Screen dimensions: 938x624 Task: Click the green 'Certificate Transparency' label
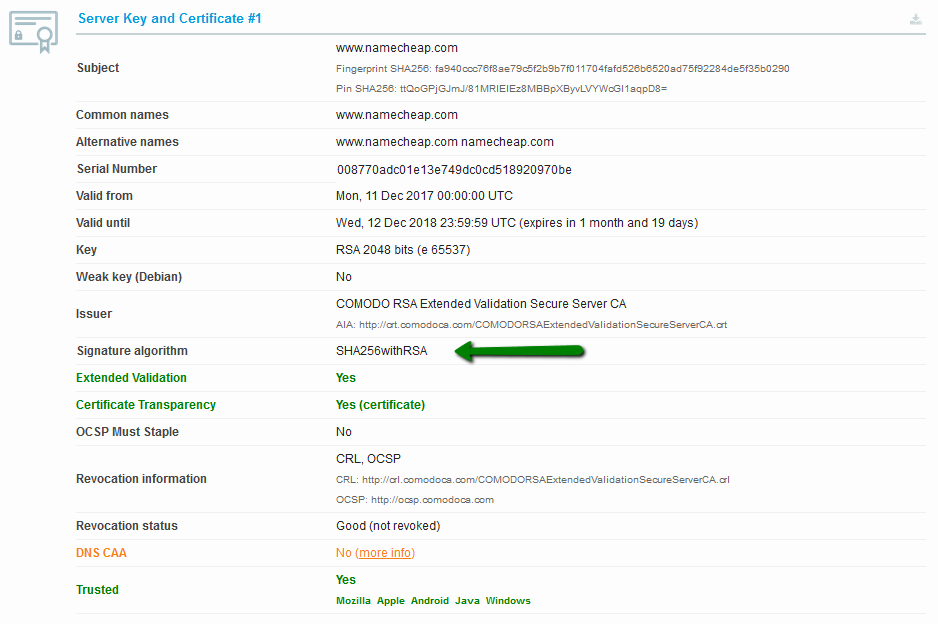[145, 404]
